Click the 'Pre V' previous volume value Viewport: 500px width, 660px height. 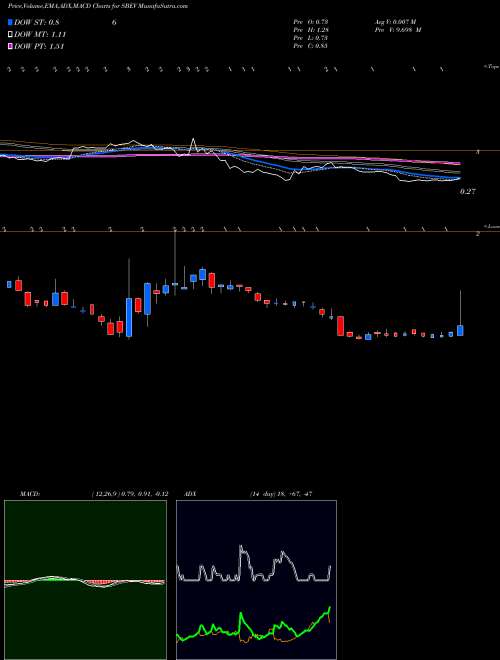coord(400,30)
